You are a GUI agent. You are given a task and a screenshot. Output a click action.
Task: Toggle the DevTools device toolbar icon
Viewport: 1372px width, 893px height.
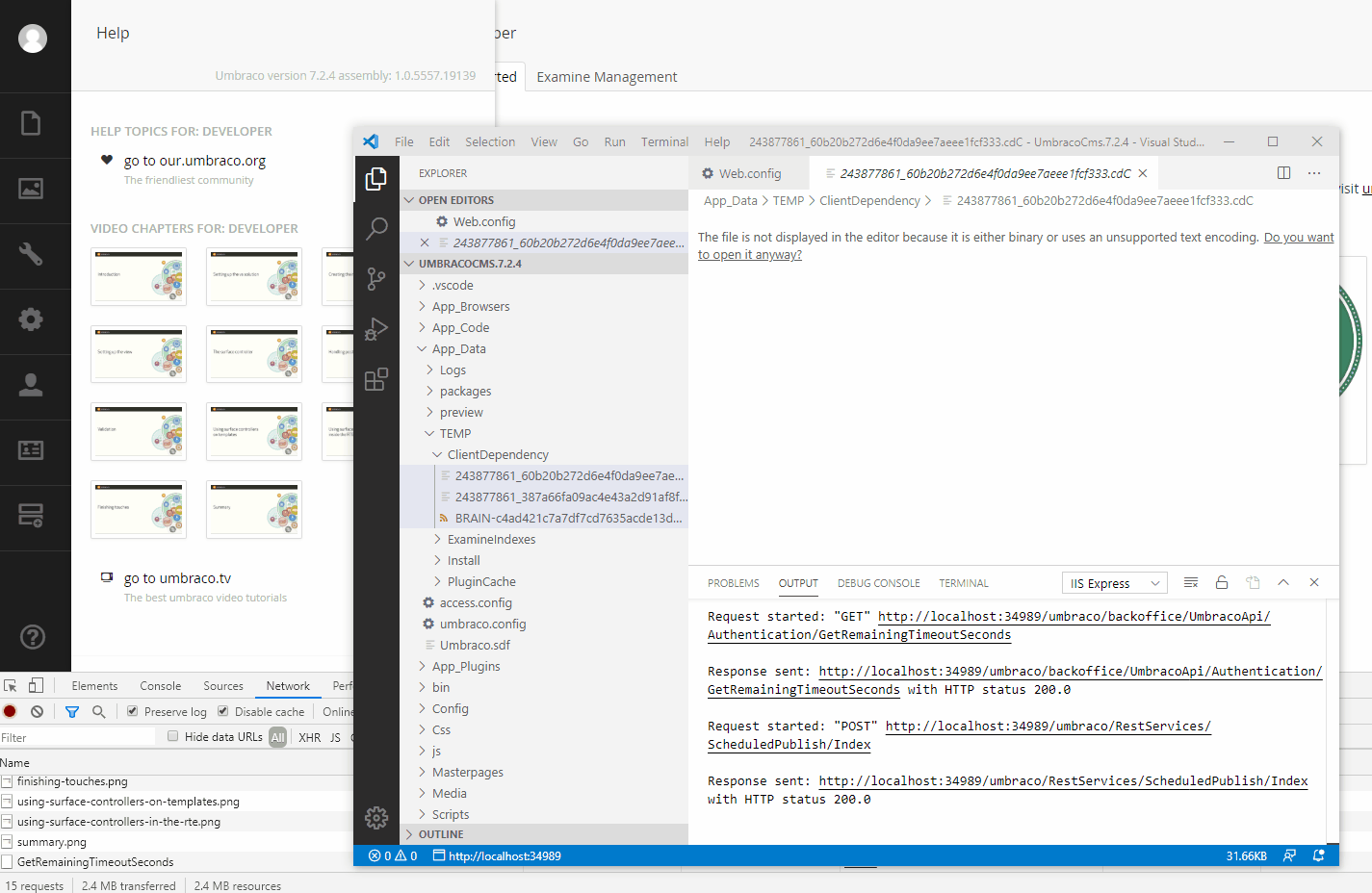click(36, 686)
